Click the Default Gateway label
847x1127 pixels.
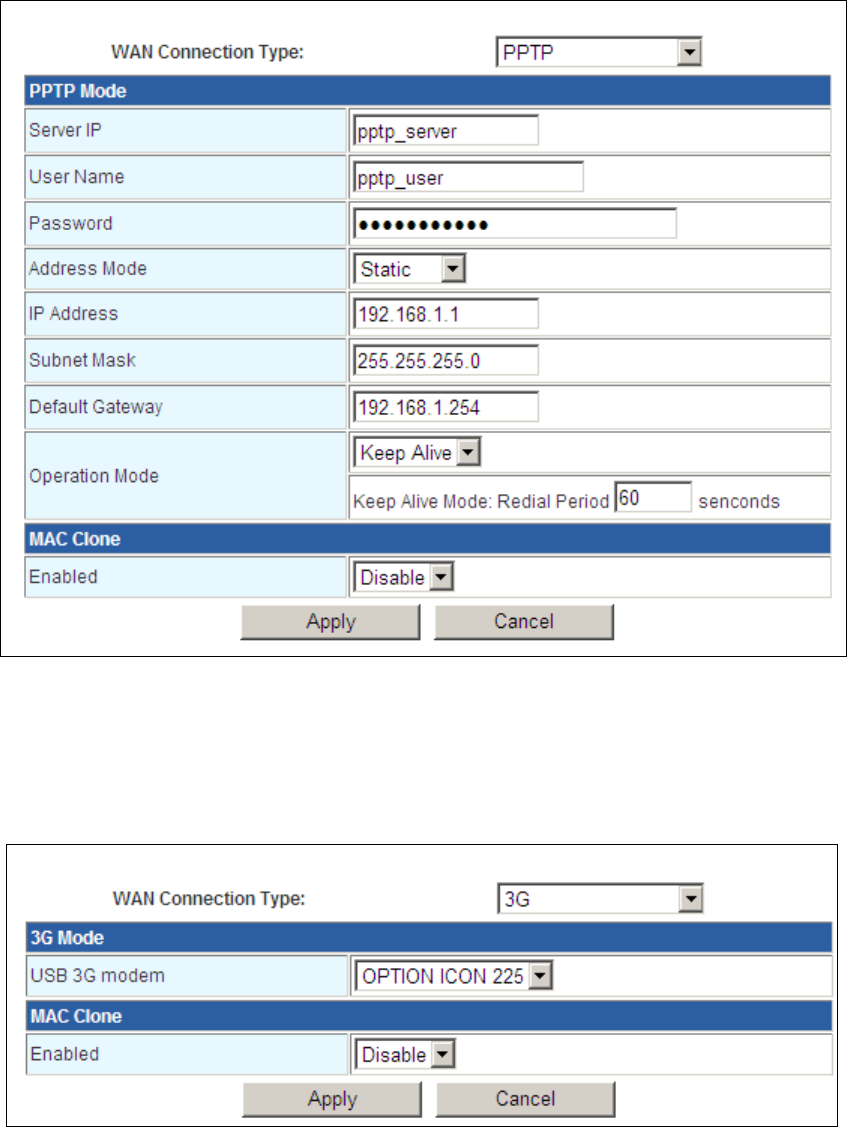pyautogui.click(x=96, y=407)
